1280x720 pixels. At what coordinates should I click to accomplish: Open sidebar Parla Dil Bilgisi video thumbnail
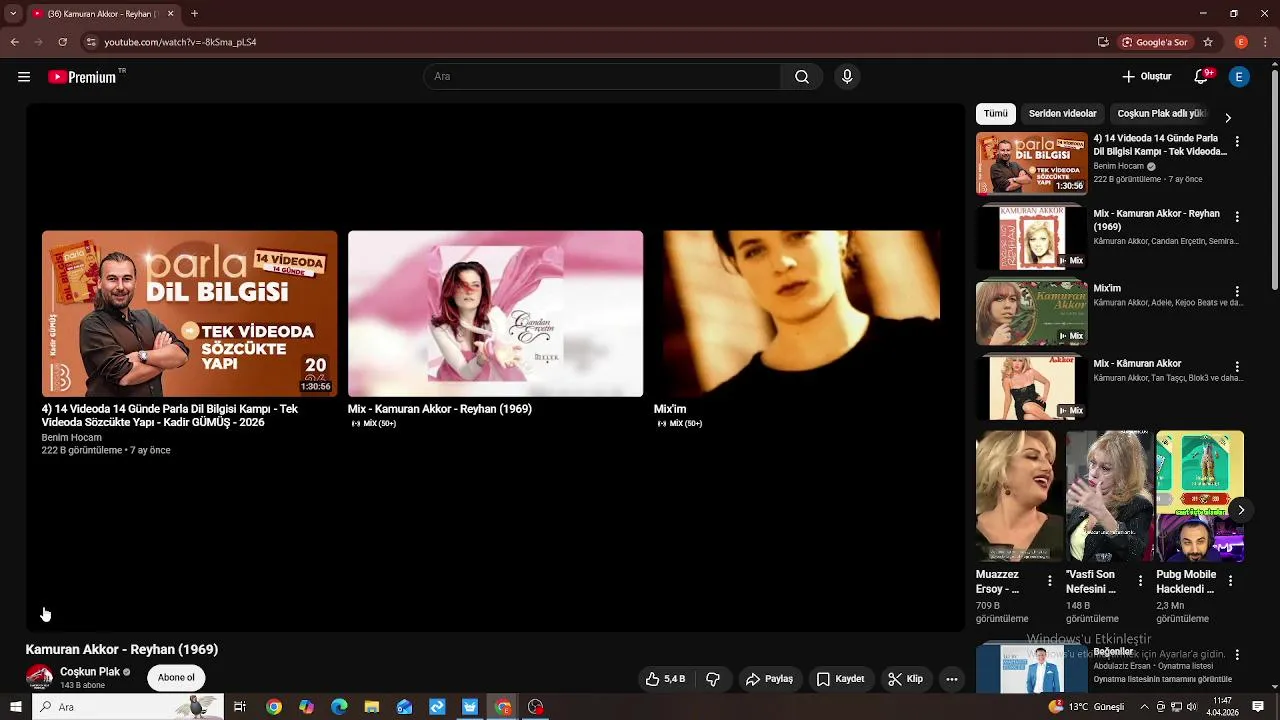[1031, 163]
